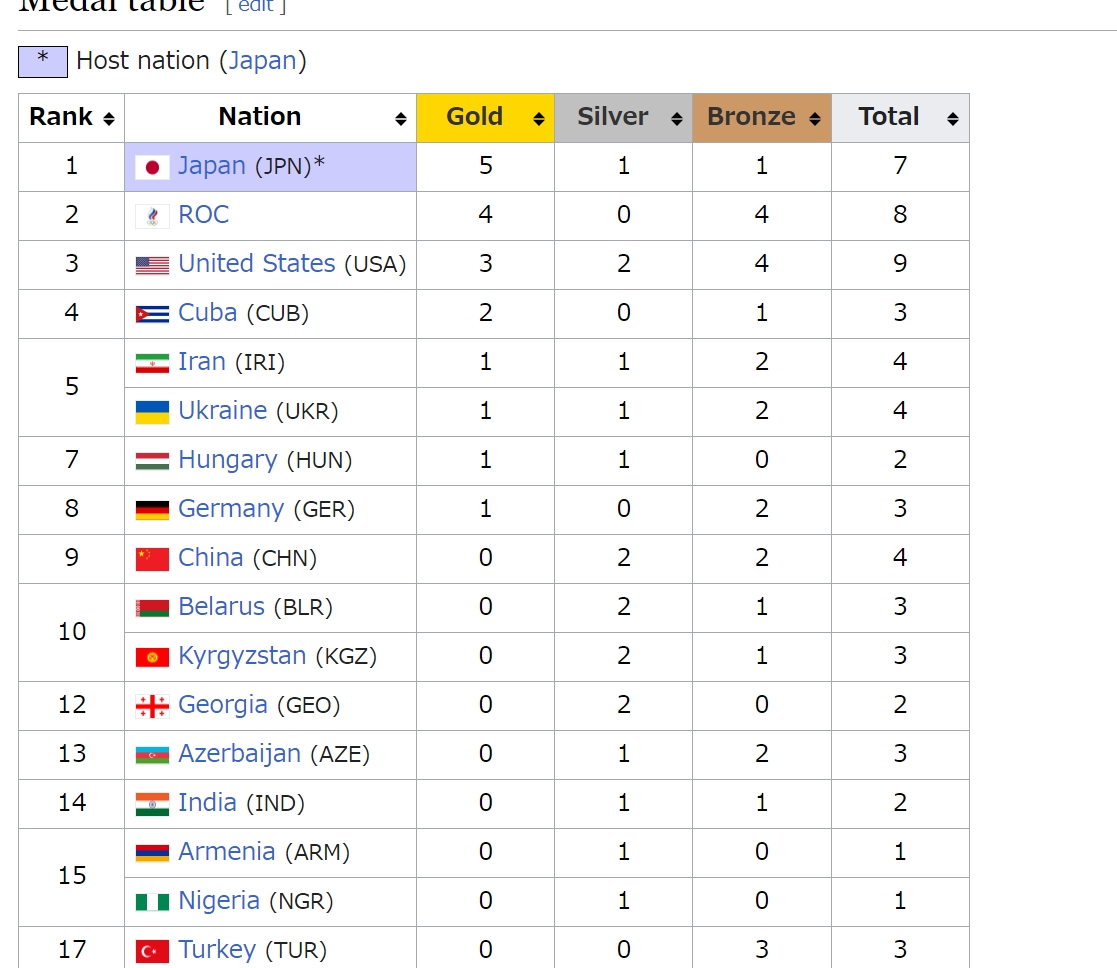The width and height of the screenshot is (1117, 968).
Task: Click the shared rank 5 cell
Action: tap(71, 387)
